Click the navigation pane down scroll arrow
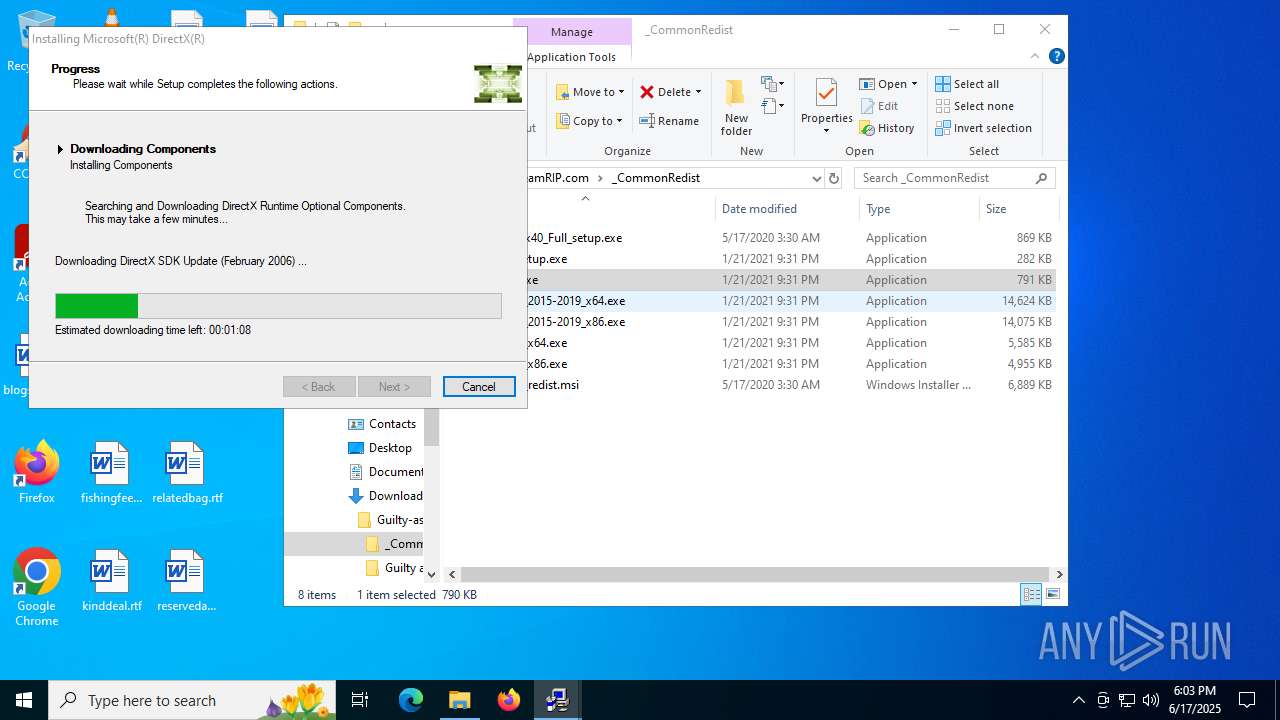The width and height of the screenshot is (1280, 720). (x=432, y=574)
